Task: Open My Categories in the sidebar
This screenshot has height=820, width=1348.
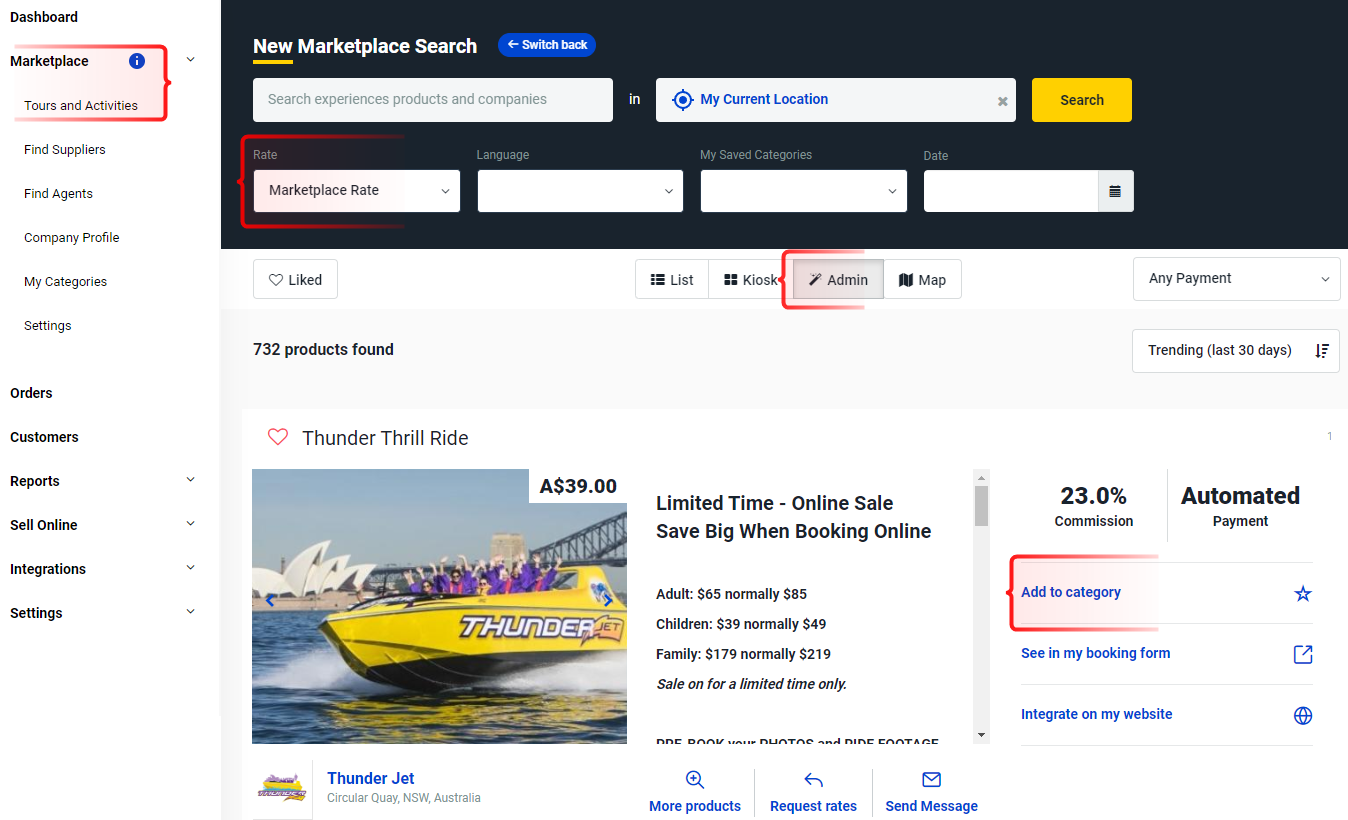Action: click(x=65, y=281)
